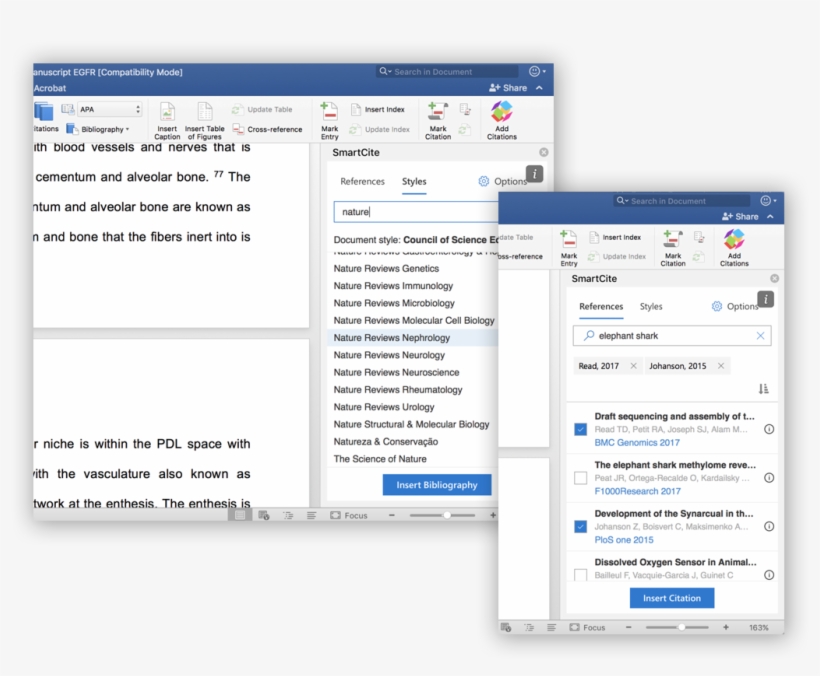This screenshot has width=820, height=676.
Task: Click the sort icon above the reference list
Action: [x=764, y=389]
